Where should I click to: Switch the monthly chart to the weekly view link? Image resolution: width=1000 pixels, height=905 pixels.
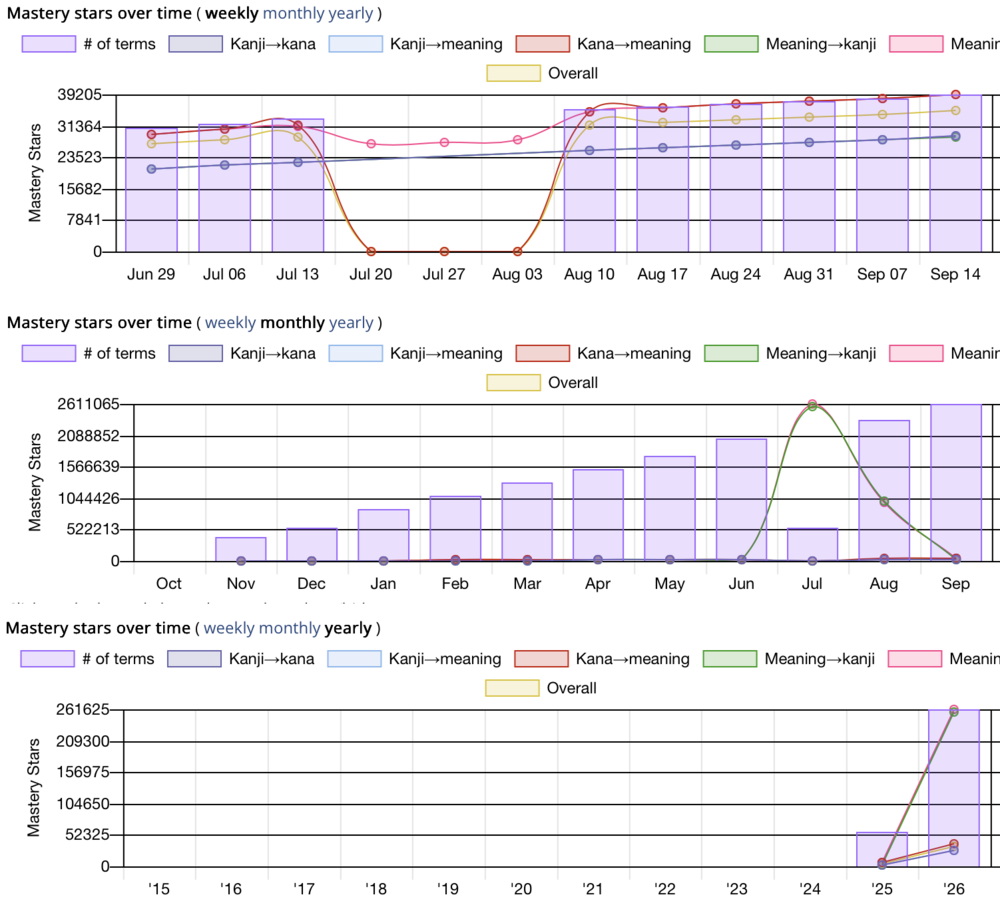pyautogui.click(x=230, y=323)
